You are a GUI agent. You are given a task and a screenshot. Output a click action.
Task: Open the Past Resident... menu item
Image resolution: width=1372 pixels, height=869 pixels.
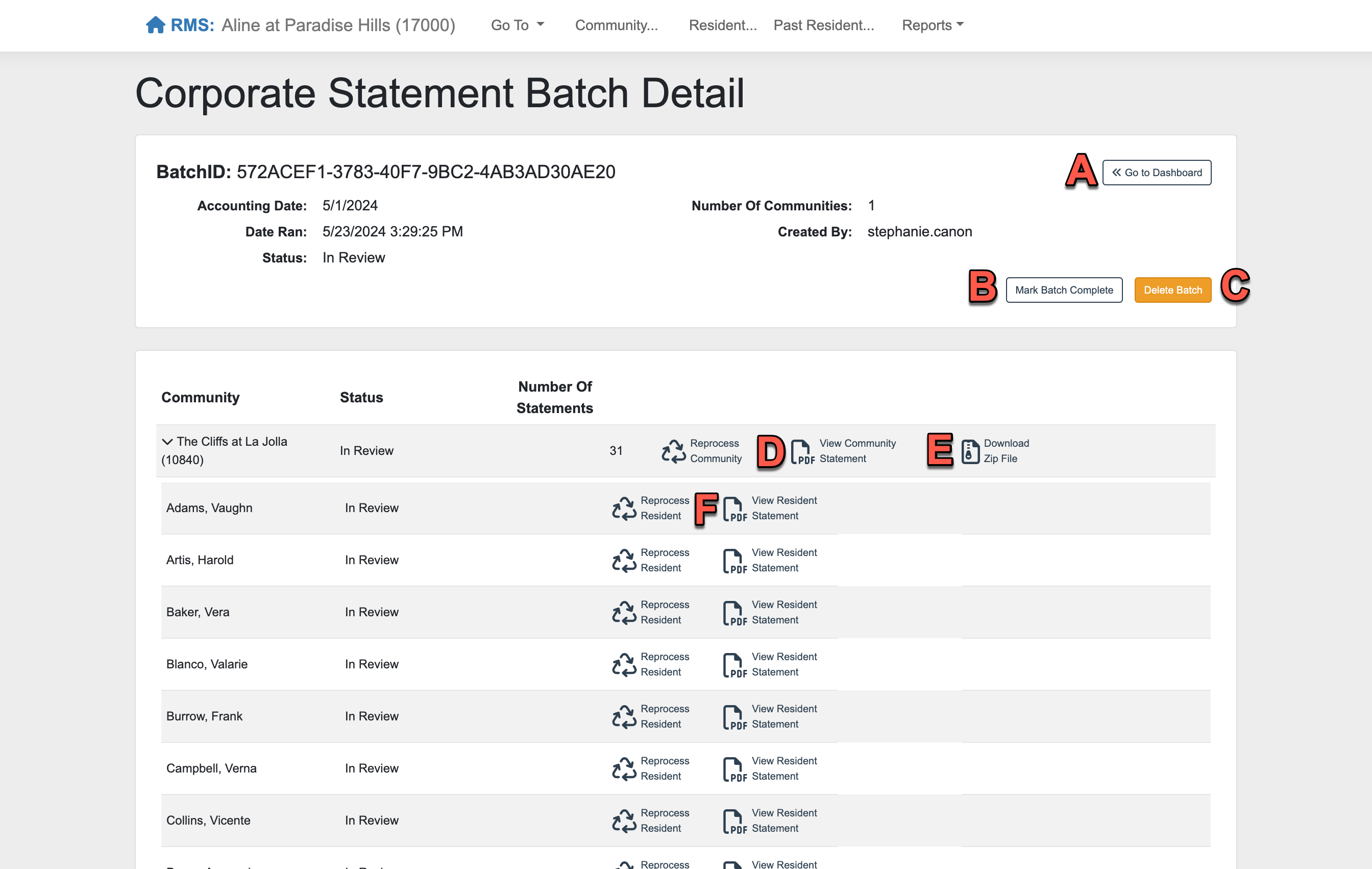(823, 25)
